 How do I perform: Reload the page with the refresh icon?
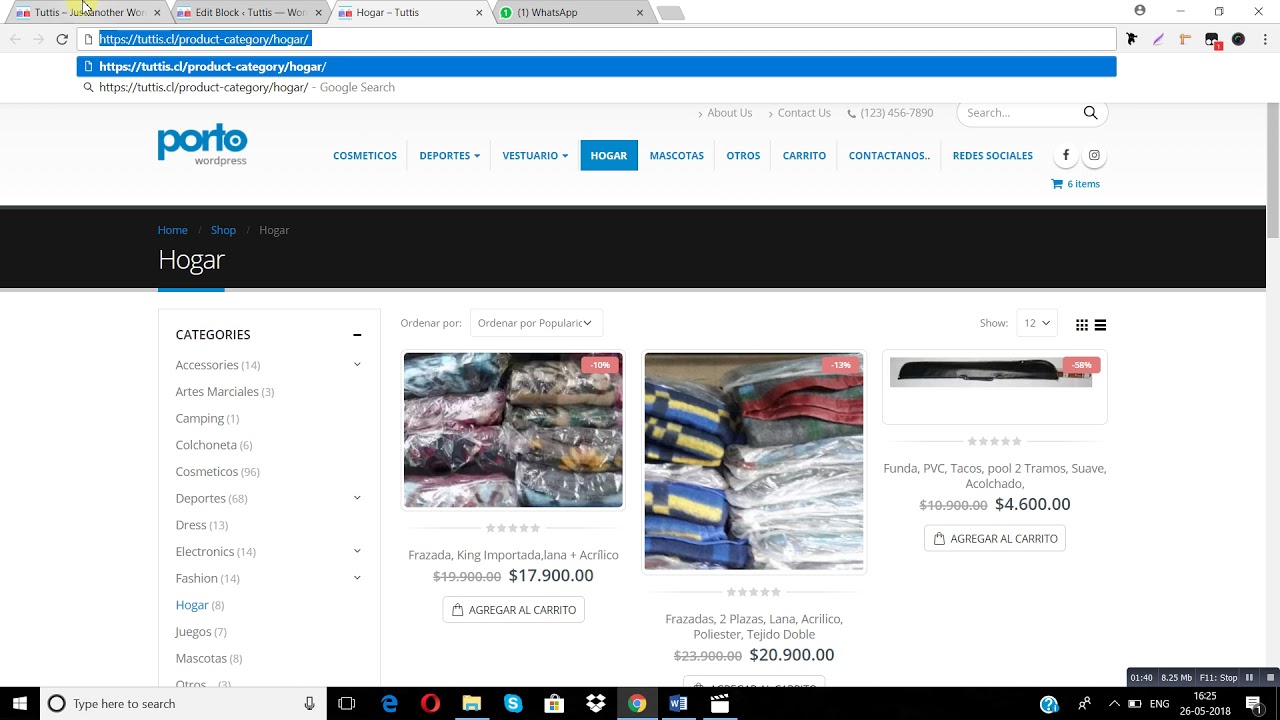tap(62, 39)
